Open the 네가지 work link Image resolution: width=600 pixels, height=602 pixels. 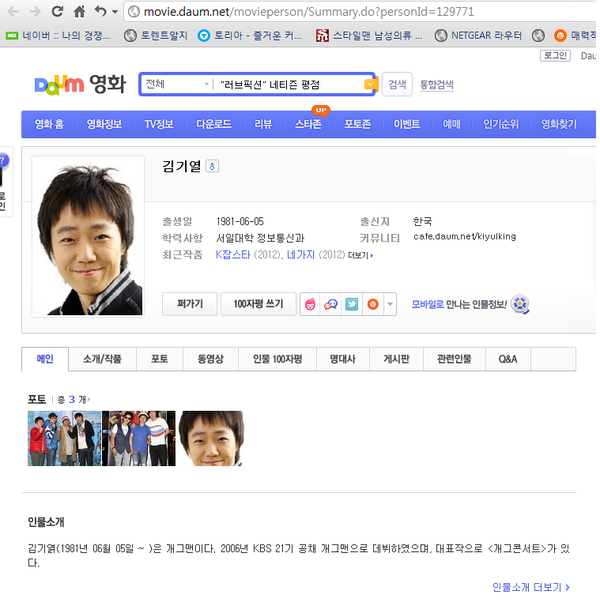point(301,255)
